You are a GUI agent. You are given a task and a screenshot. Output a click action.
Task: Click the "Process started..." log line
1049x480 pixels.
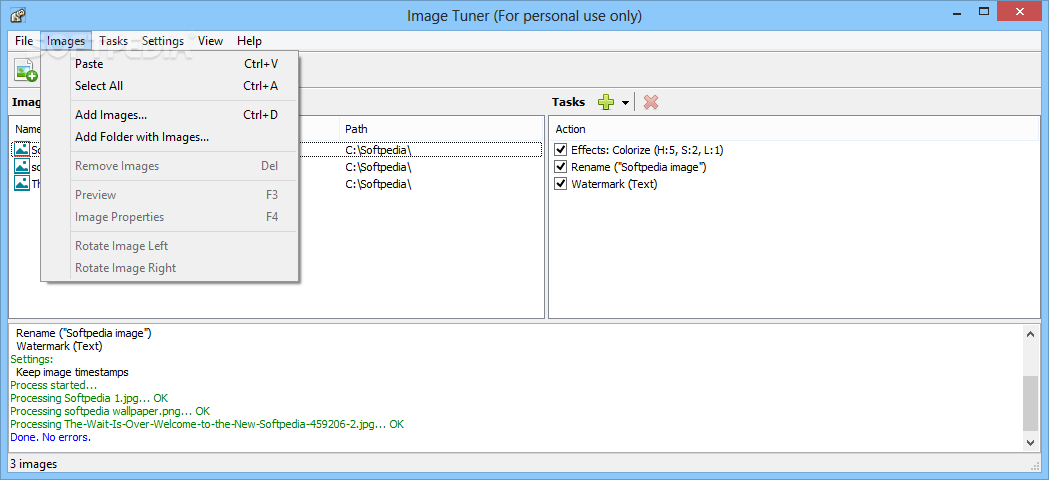[x=54, y=385]
